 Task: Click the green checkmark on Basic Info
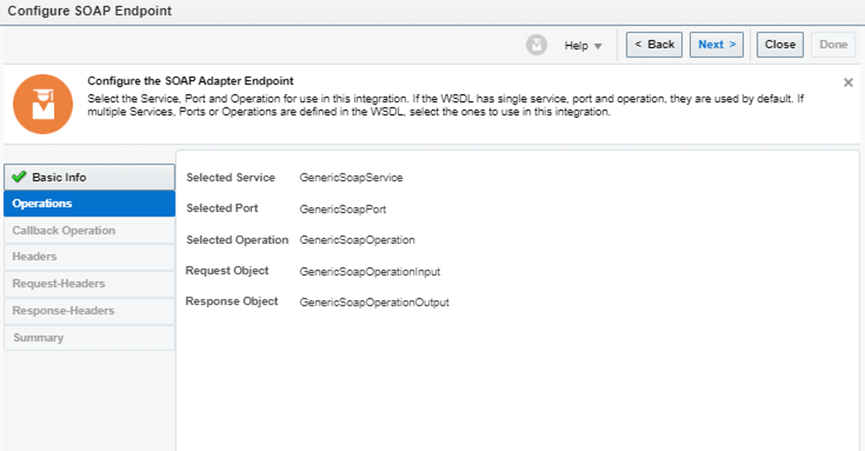pos(19,176)
